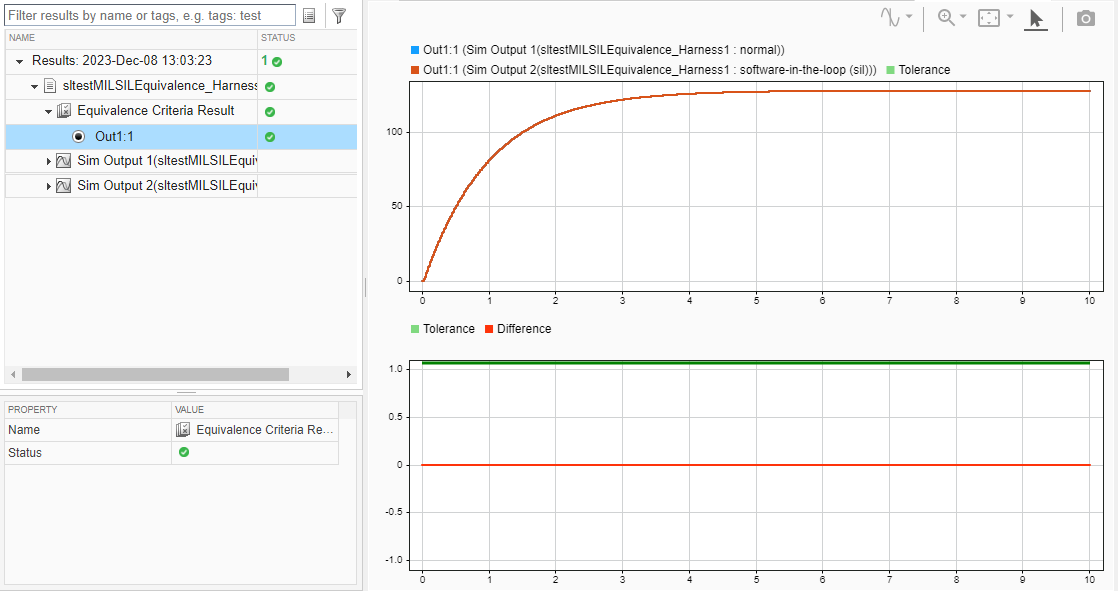1118x591 pixels.
Task: Click the green pass check next to Out1:1
Action: [x=268, y=136]
